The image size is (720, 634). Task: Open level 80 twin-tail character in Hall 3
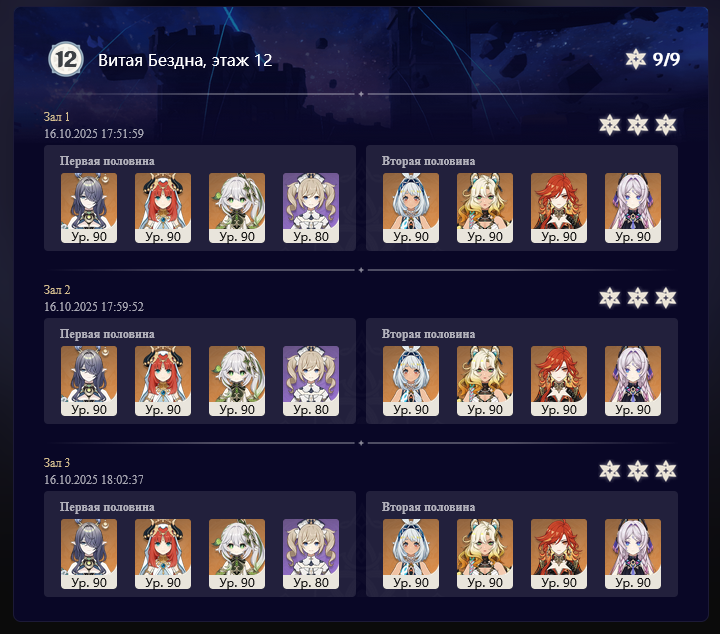point(311,554)
